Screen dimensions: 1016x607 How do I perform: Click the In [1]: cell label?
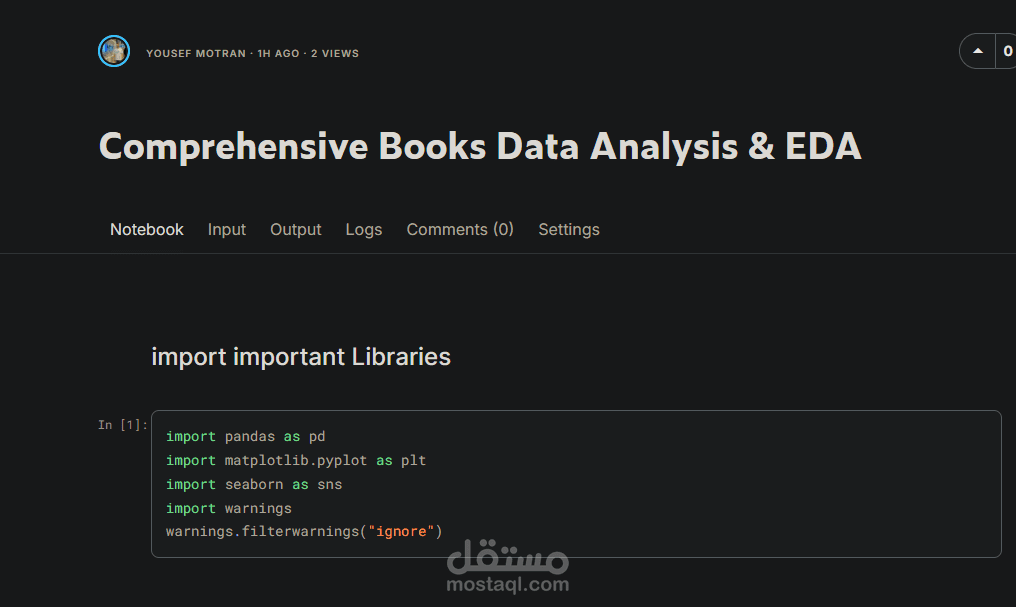122,425
